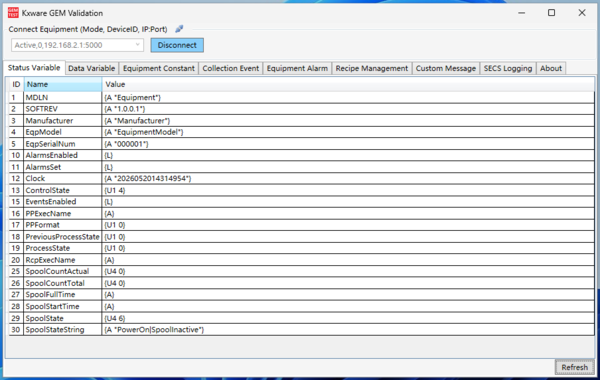
Task: Switch to the Data Variable tab
Action: click(91, 68)
